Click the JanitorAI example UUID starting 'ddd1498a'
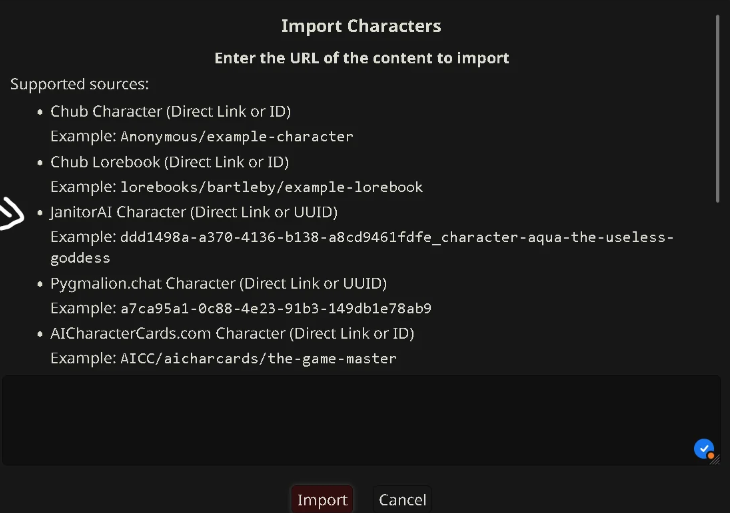Image resolution: width=730 pixels, height=513 pixels. click(362, 247)
